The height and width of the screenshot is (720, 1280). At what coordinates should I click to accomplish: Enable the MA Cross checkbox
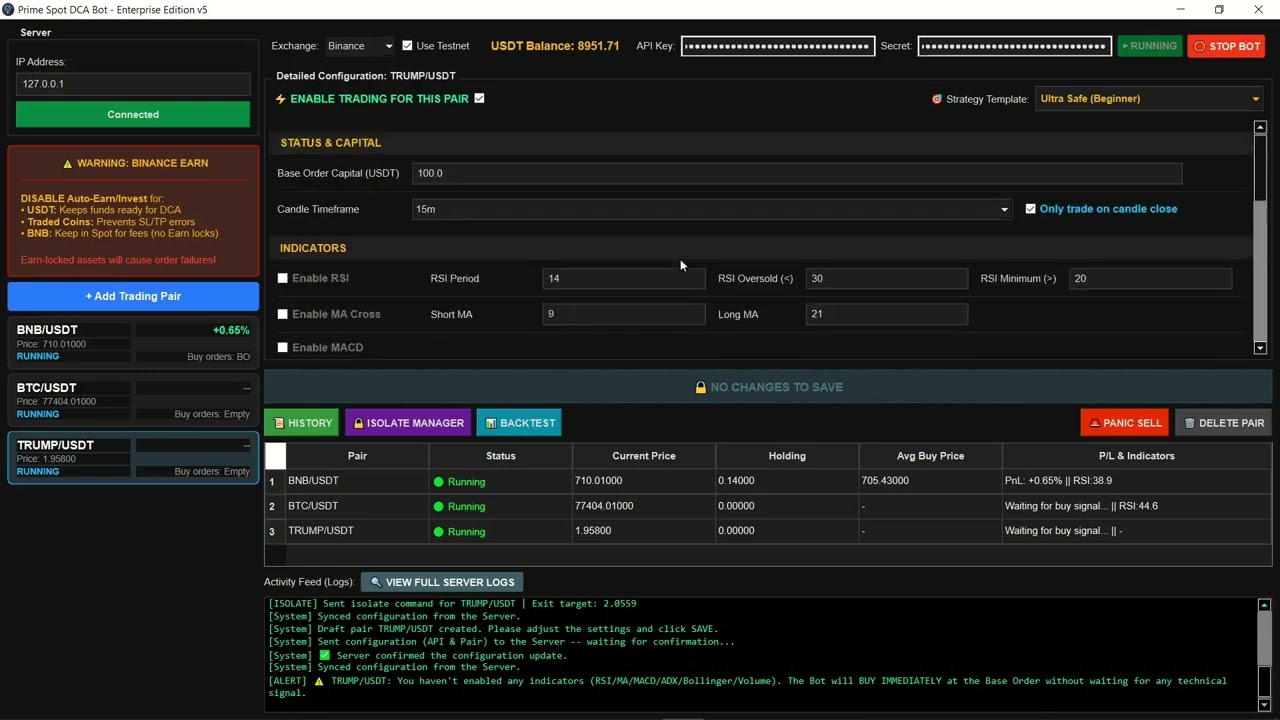coord(282,314)
